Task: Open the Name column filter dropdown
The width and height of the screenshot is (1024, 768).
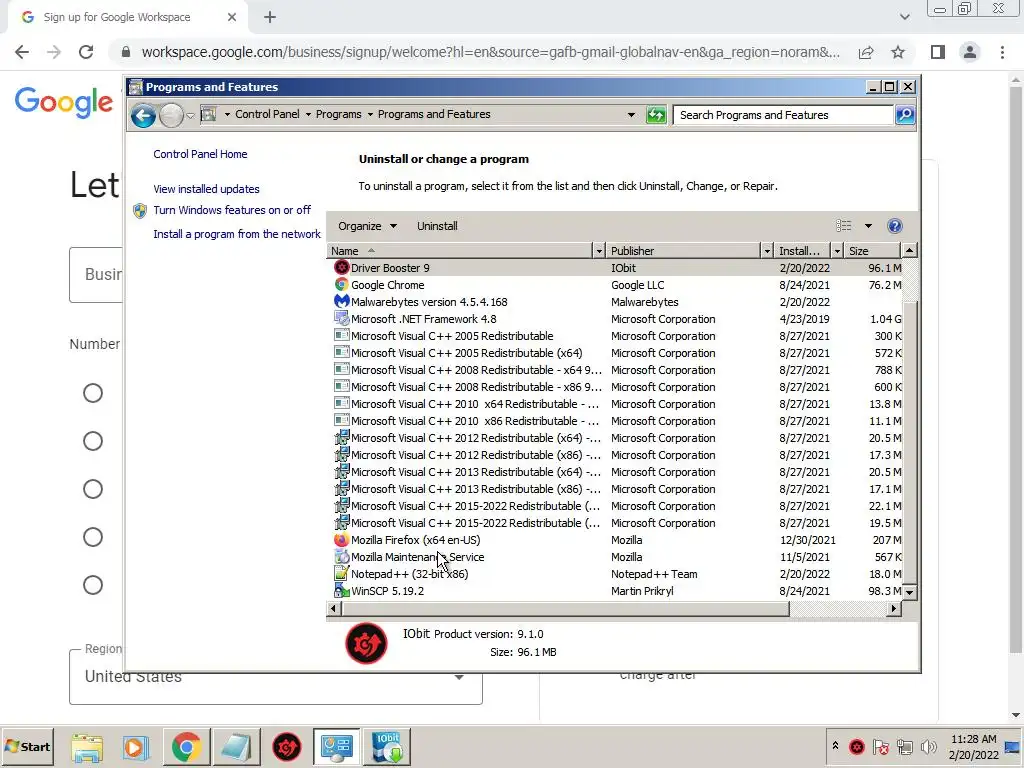Action: pos(598,251)
